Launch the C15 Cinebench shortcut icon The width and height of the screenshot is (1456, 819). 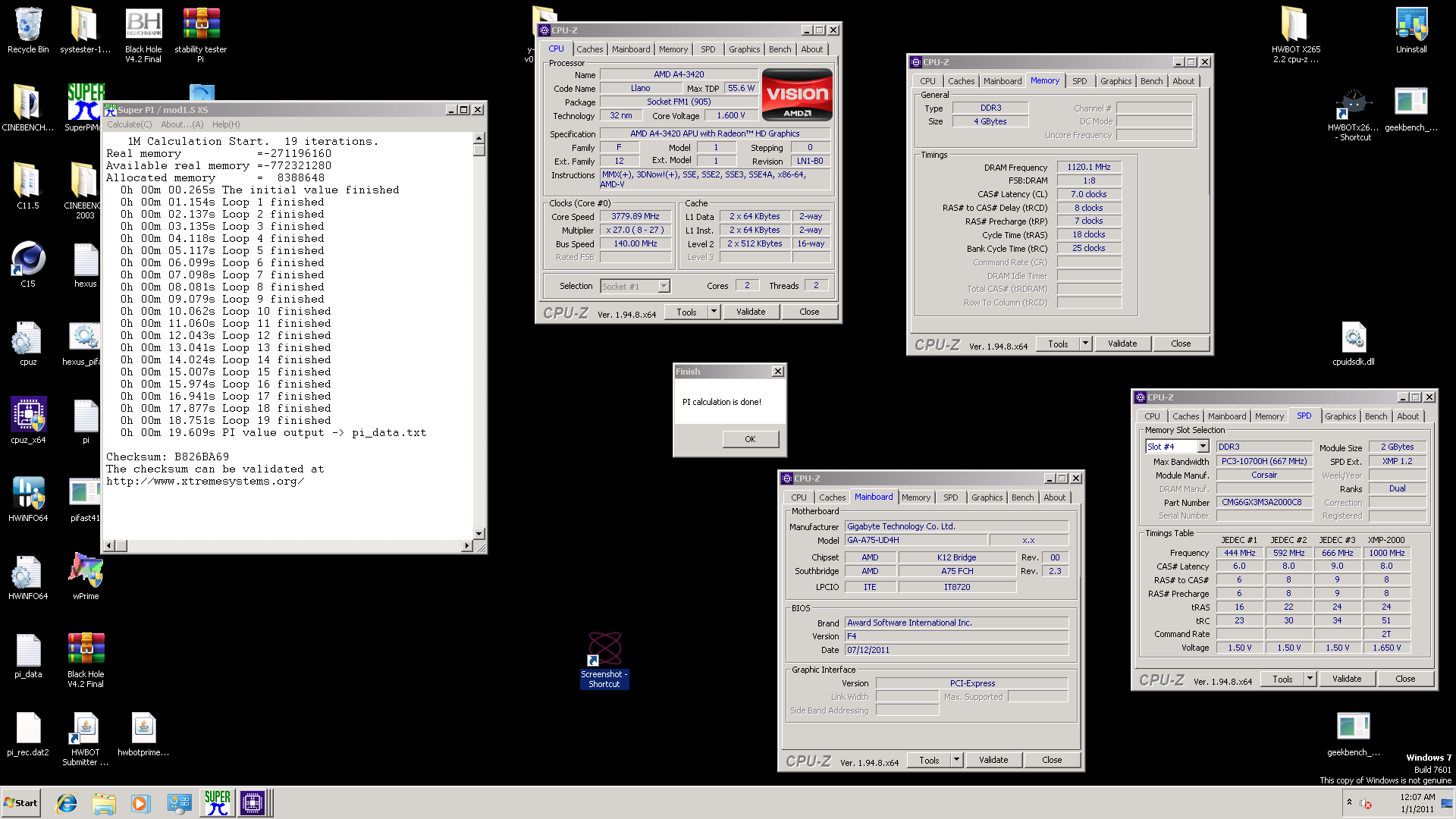point(28,264)
